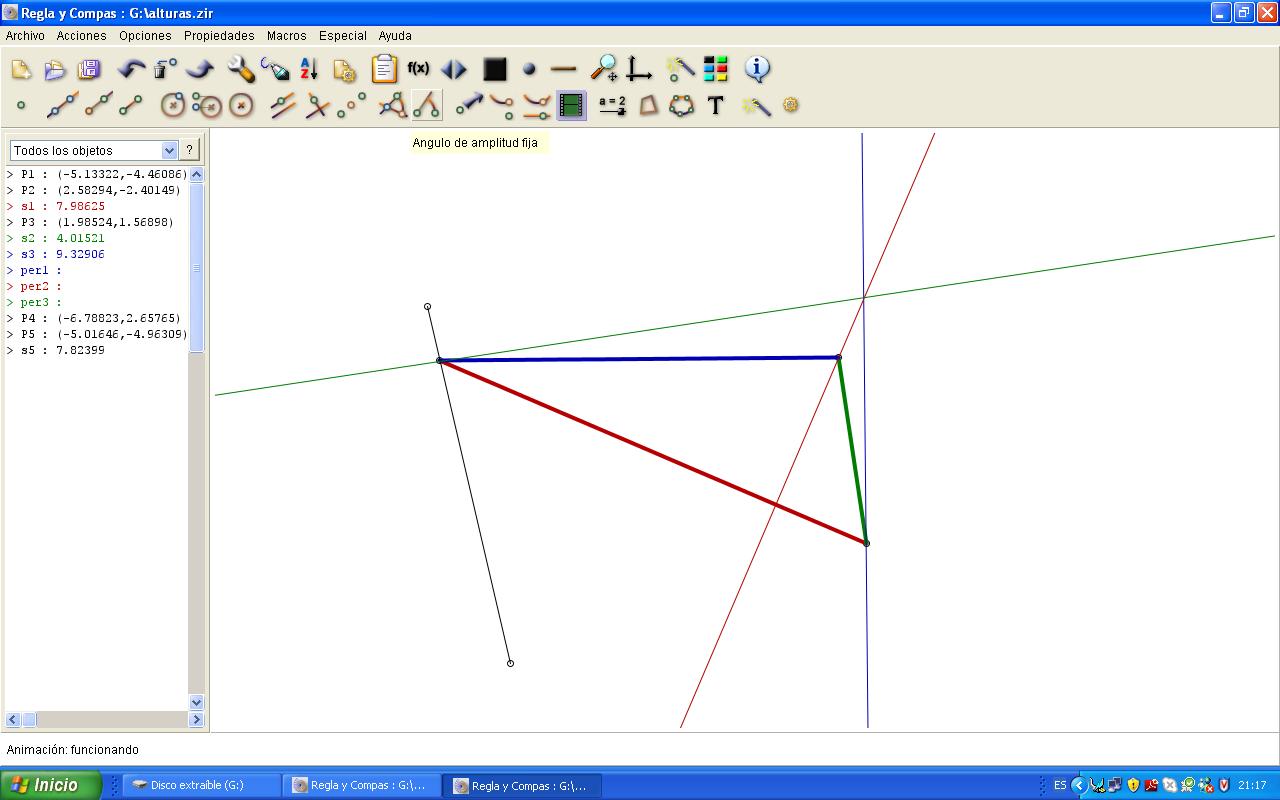Select the angle tool
Screen dimensions: 1280x800
(393, 105)
